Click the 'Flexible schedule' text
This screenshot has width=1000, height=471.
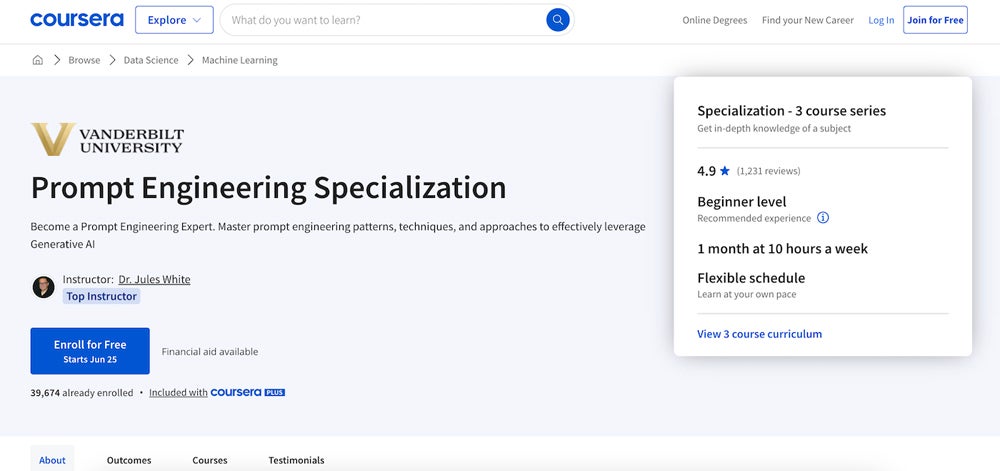pyautogui.click(x=751, y=278)
